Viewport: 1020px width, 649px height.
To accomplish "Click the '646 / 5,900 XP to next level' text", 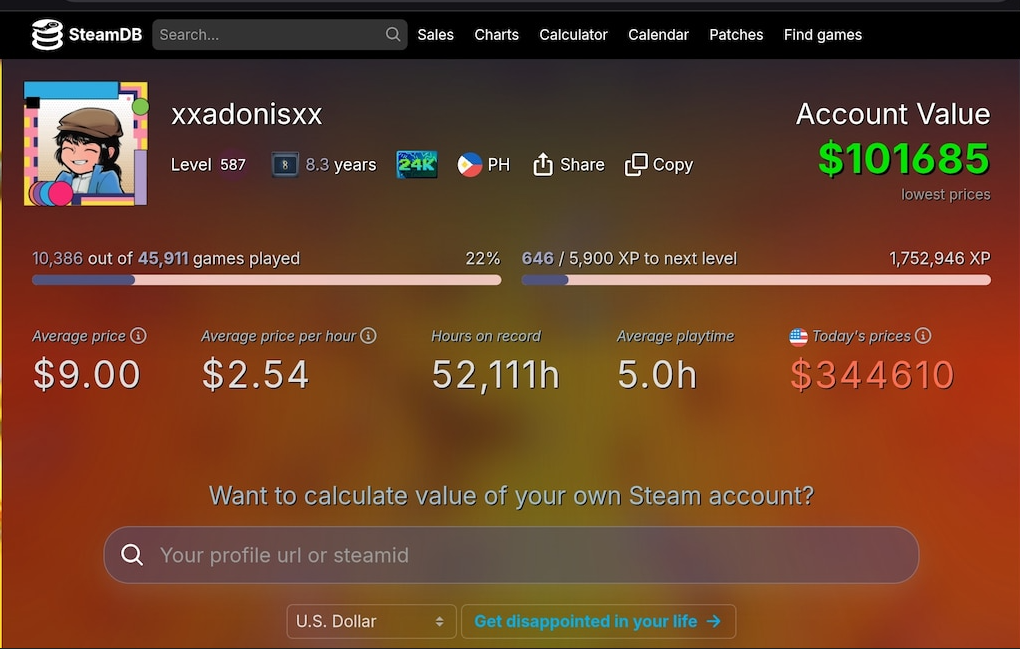I will click(629, 258).
